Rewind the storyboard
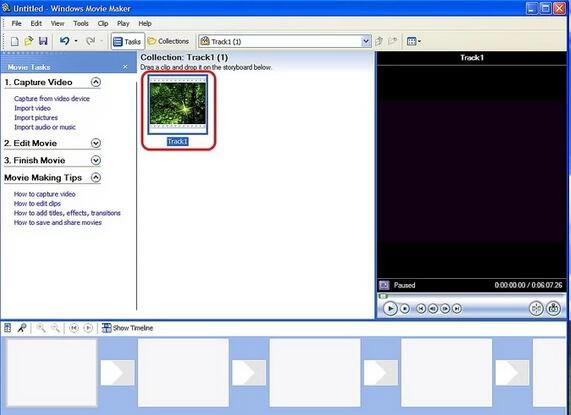The height and width of the screenshot is (415, 571). (74, 328)
